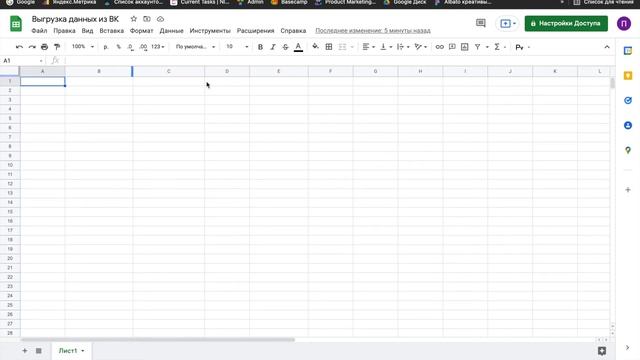Screen dimensions: 640x360
Task: Open the Инструменты menu
Action: pyautogui.click(x=210, y=31)
